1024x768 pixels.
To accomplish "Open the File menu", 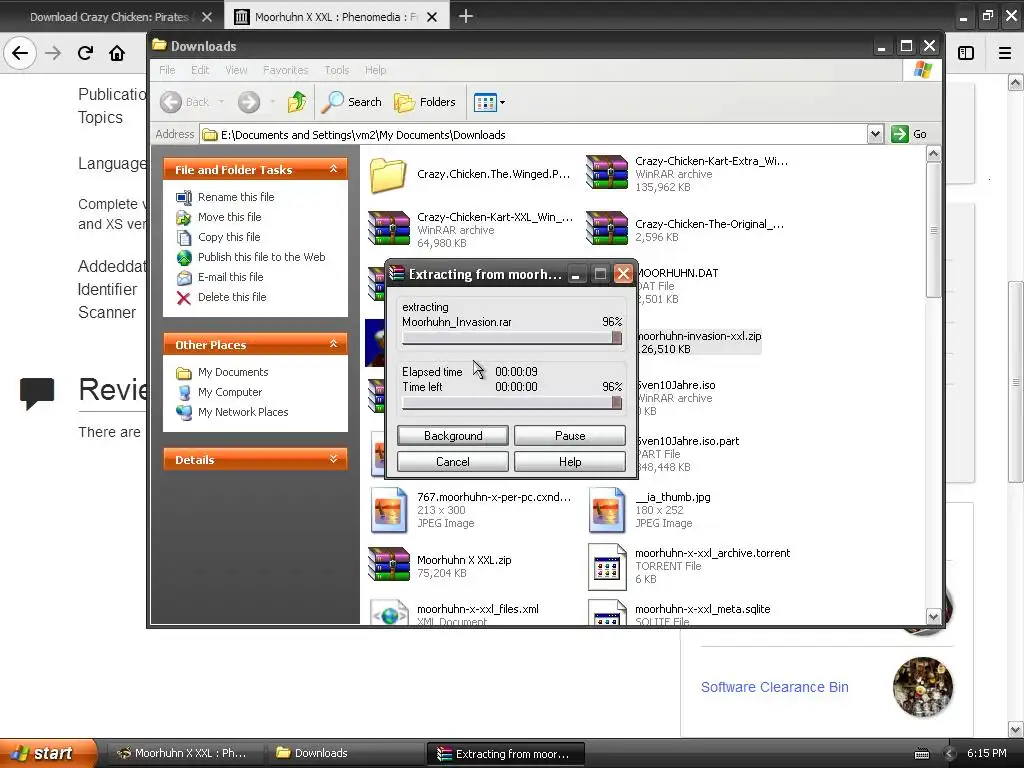I will tap(167, 70).
